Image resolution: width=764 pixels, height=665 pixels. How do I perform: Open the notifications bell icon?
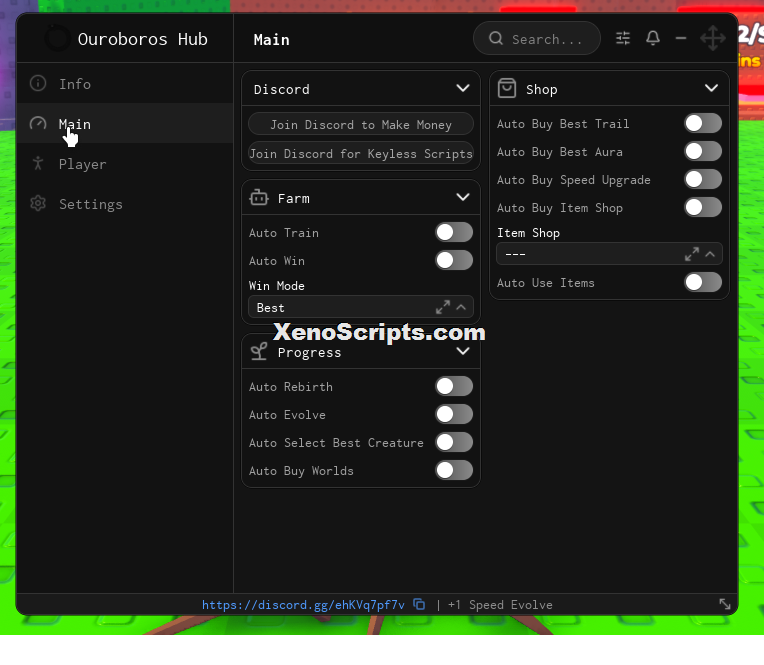pyautogui.click(x=653, y=38)
